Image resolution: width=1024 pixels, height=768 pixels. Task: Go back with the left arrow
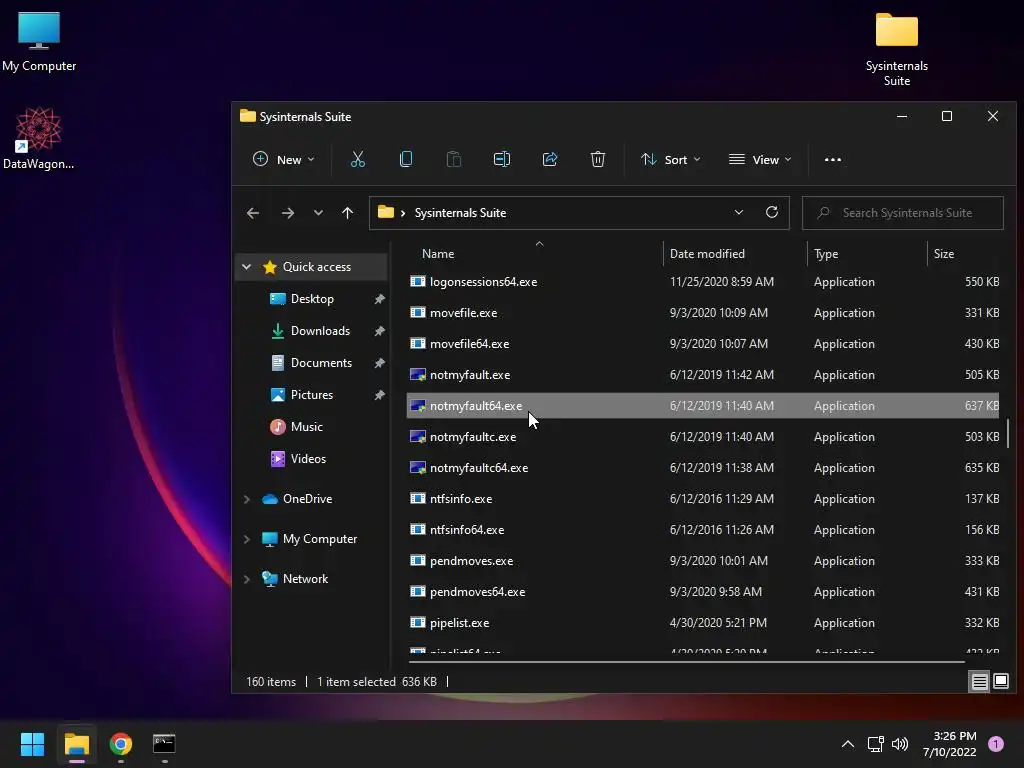tap(253, 213)
